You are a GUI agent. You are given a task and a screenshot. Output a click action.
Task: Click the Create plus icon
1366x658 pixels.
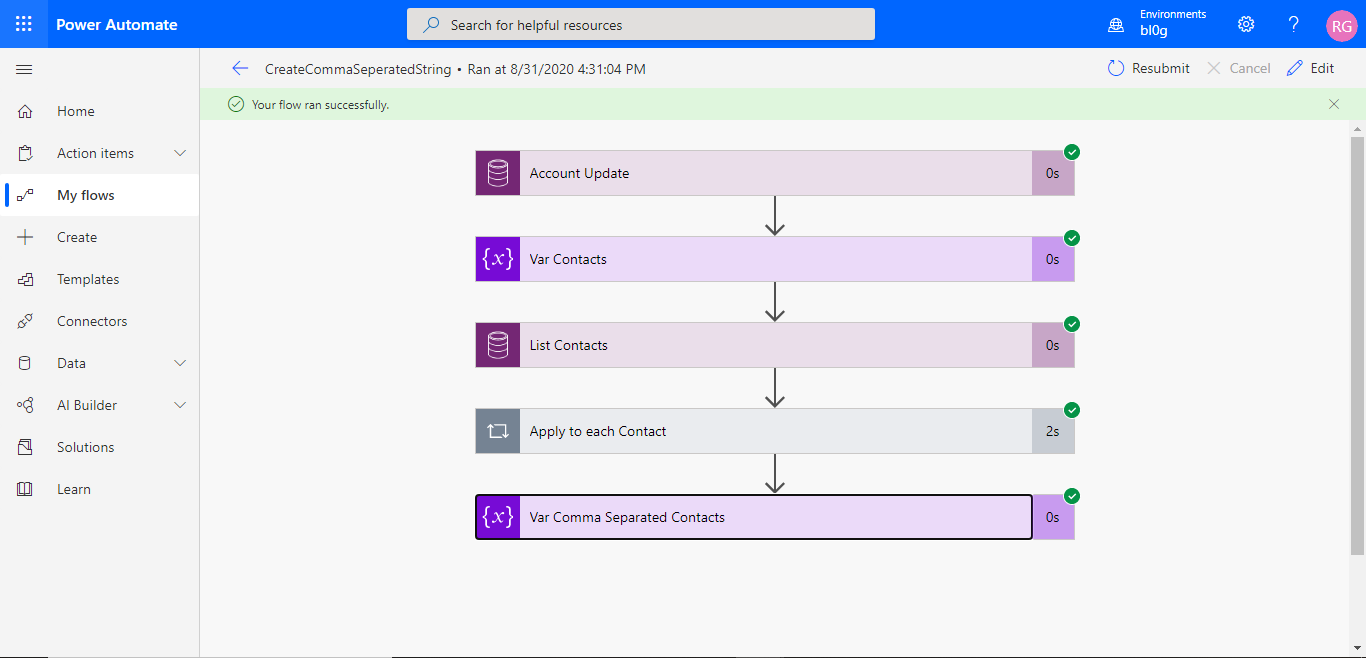(x=26, y=237)
